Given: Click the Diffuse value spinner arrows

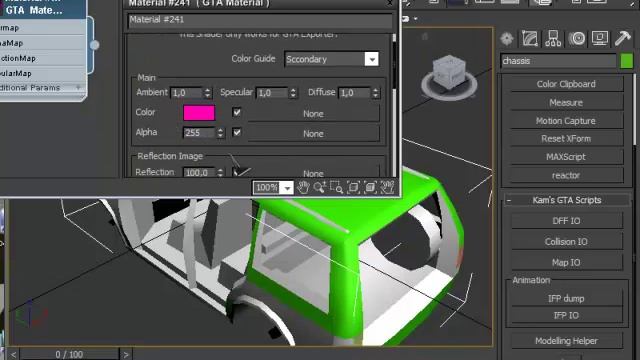Looking at the screenshot, I should 376,93.
